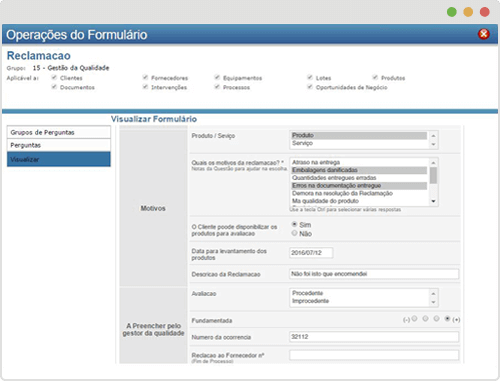Click the Numero da ocorrencia field
This screenshot has width=500, height=381.
tap(374, 337)
